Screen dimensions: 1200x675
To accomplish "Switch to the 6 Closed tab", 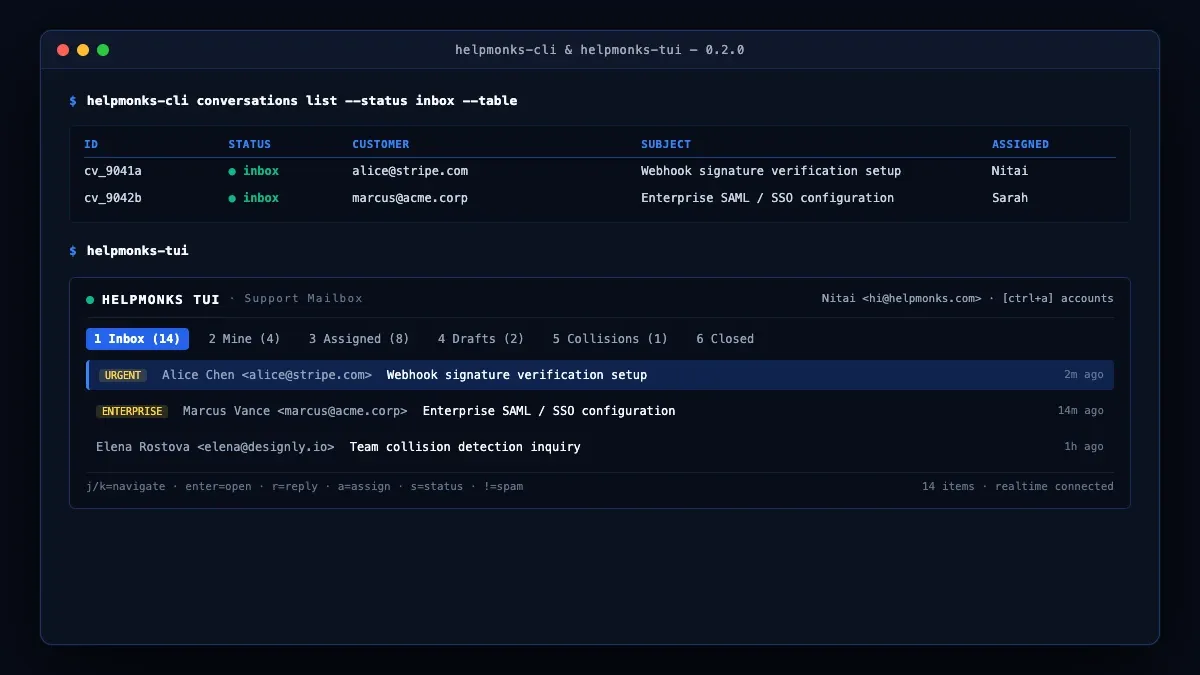I will click(x=725, y=339).
